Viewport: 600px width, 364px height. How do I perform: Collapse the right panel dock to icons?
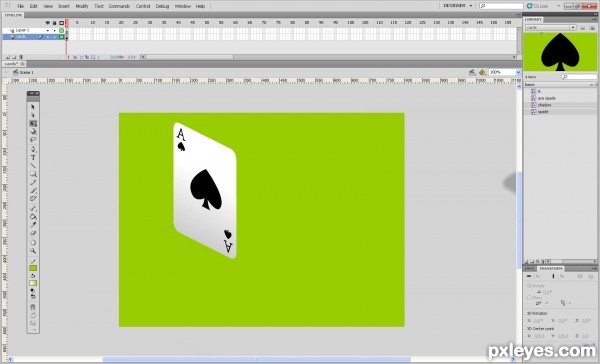[595, 15]
